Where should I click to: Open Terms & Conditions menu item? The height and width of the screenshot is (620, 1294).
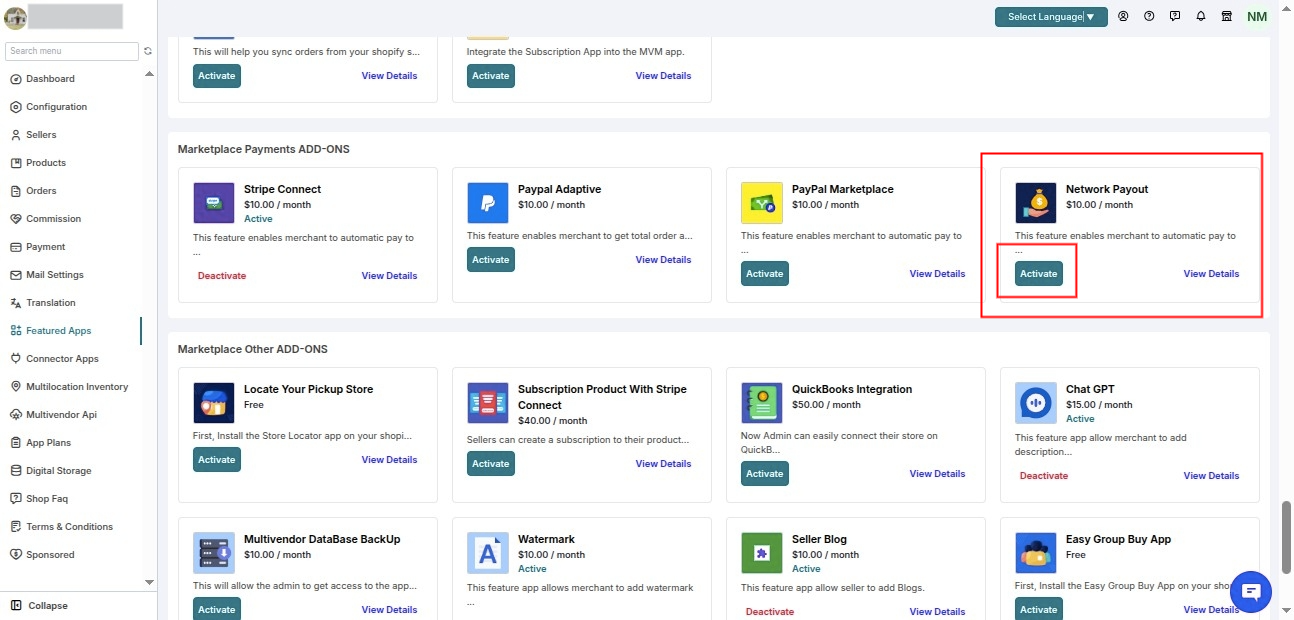(61, 527)
